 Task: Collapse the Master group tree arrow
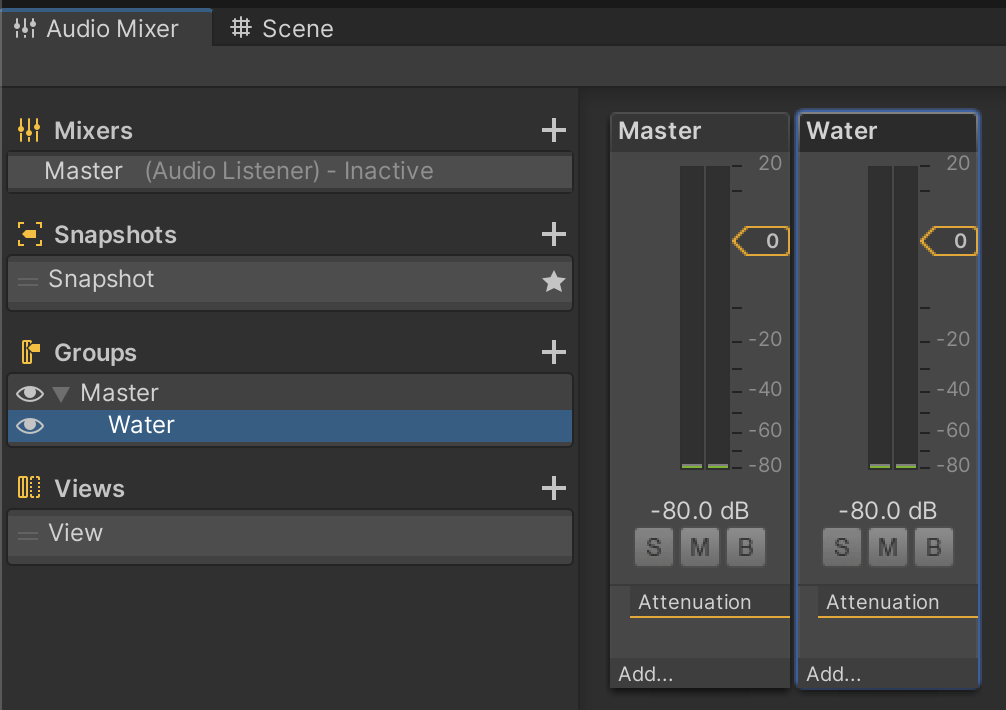[x=61, y=394]
